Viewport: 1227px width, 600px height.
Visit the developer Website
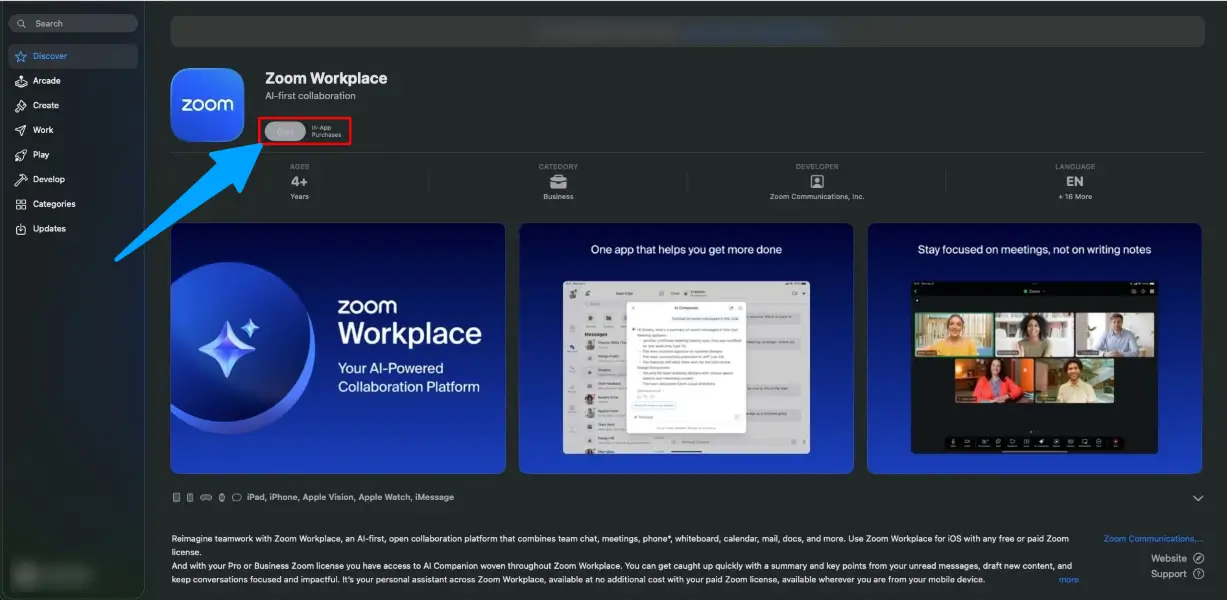1170,558
